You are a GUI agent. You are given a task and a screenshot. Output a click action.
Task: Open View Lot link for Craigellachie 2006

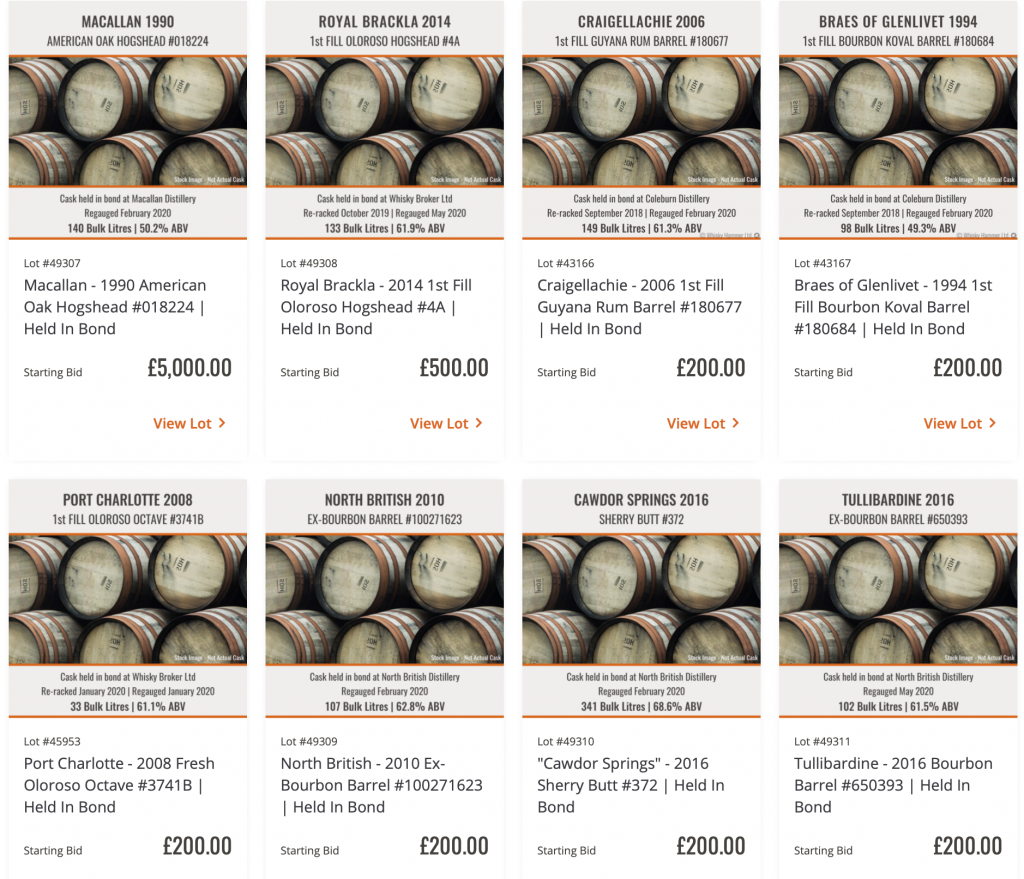tap(696, 423)
